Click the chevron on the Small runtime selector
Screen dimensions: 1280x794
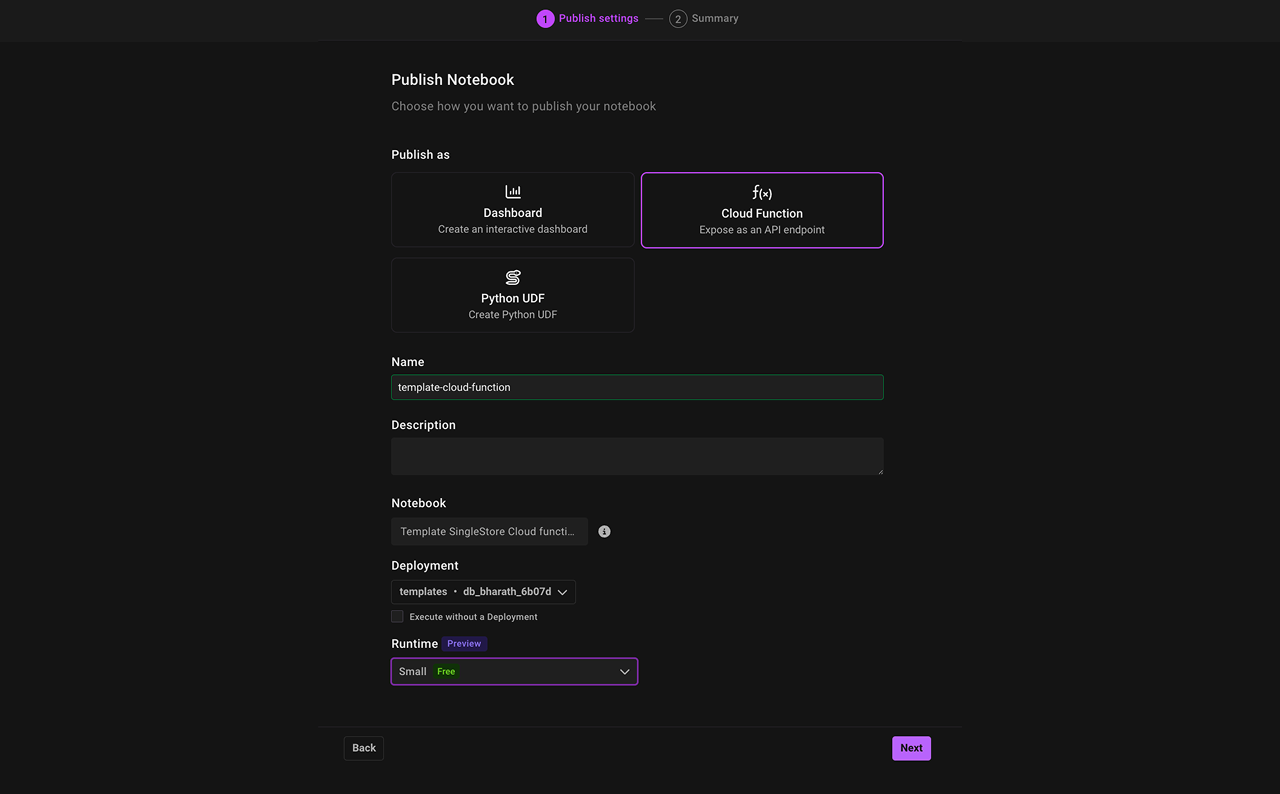[x=624, y=671]
